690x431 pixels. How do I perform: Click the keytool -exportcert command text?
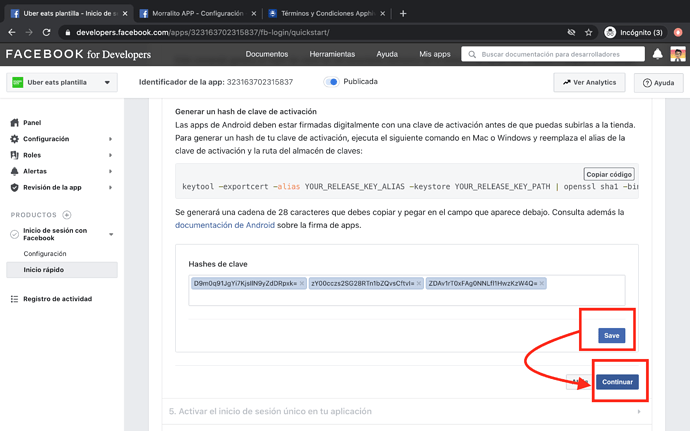409,187
